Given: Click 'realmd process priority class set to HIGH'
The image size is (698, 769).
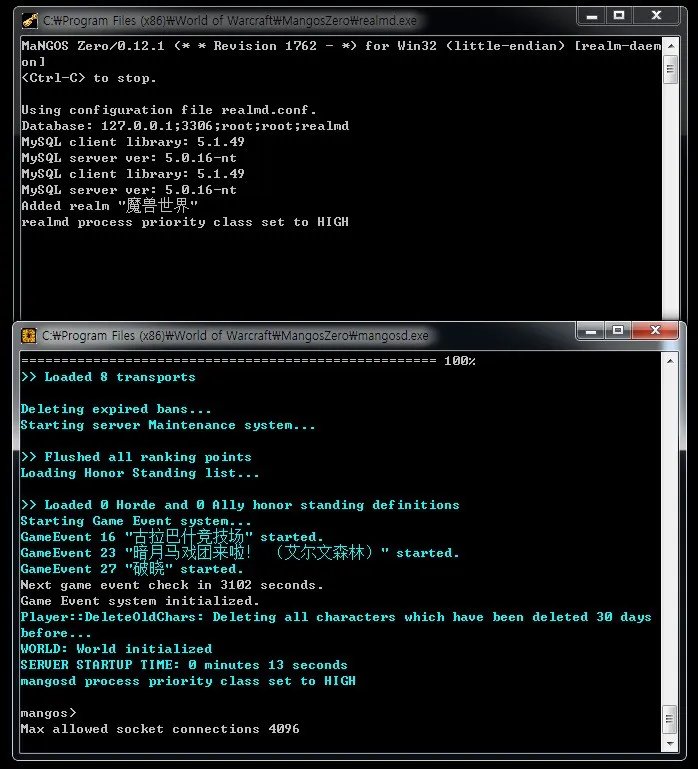Looking at the screenshot, I should click(185, 222).
